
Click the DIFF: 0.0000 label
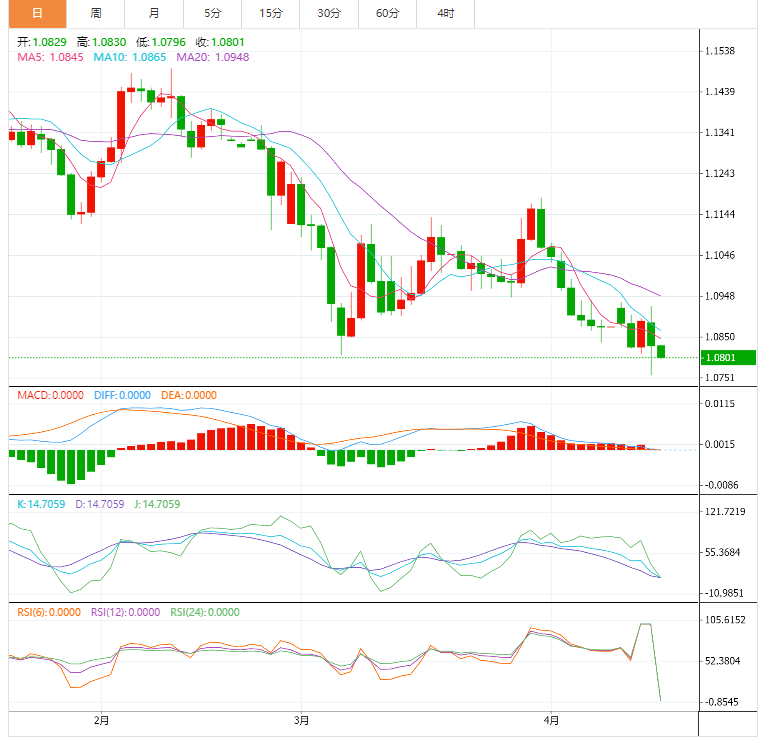click(122, 395)
